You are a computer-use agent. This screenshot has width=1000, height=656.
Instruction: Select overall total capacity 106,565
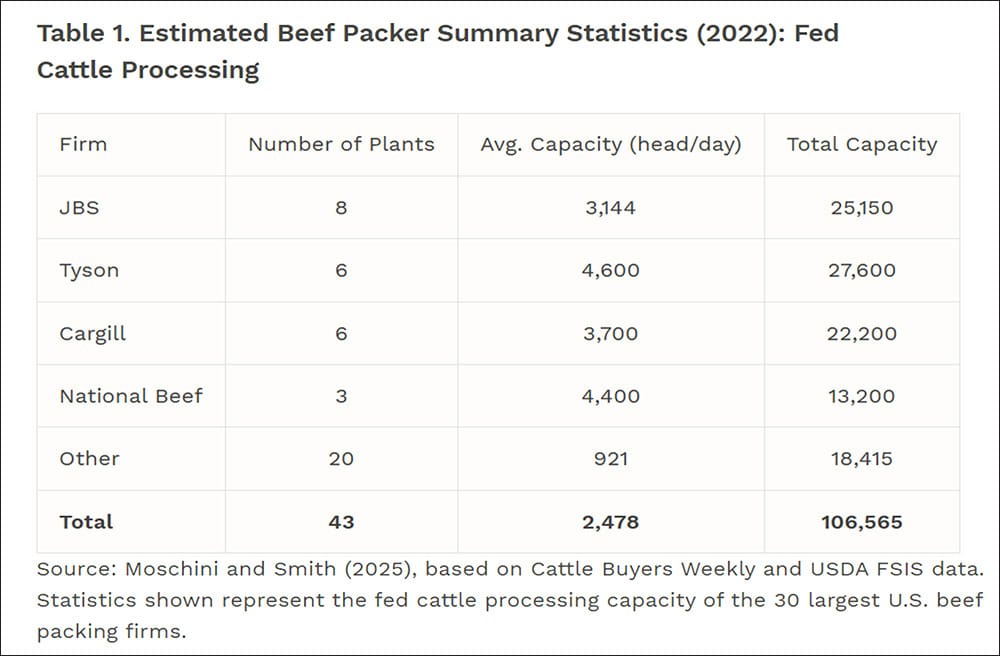862,522
